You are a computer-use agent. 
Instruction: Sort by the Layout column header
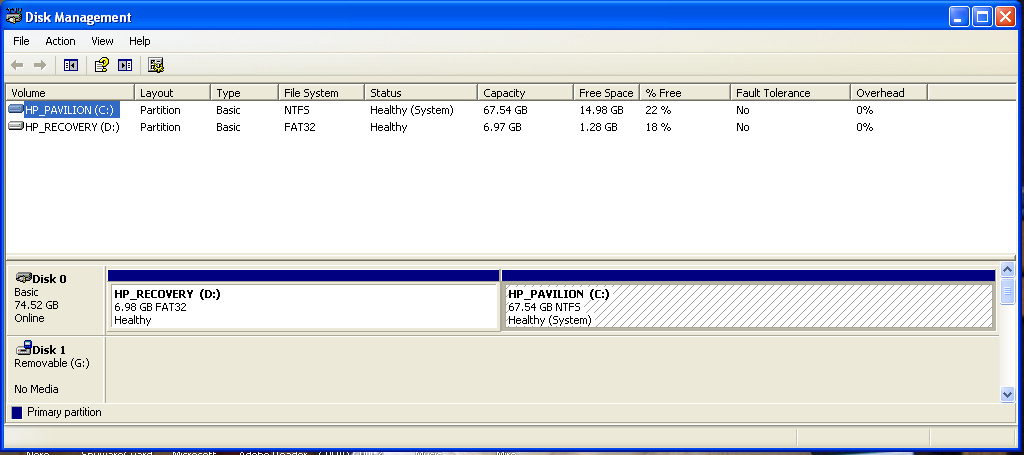[x=172, y=93]
